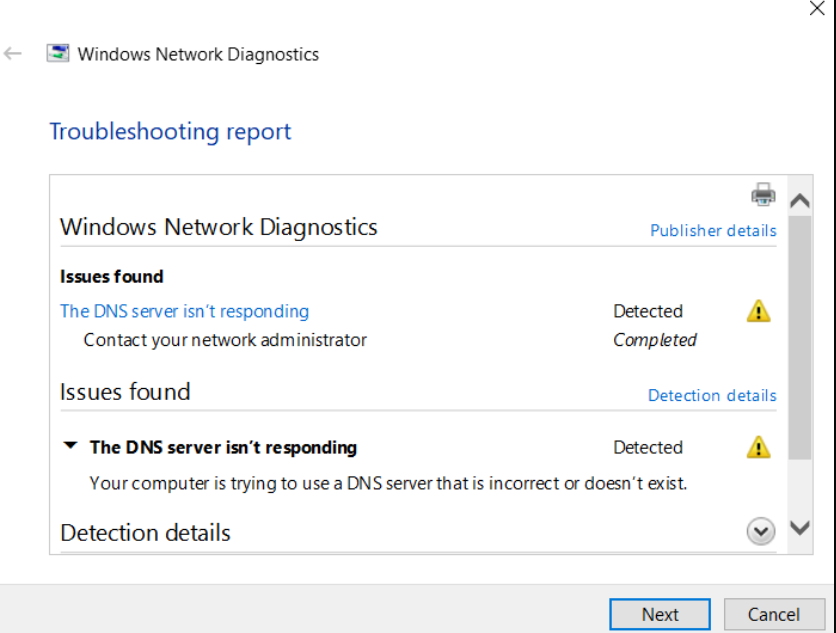
Task: Open the Publisher details link
Action: (713, 231)
